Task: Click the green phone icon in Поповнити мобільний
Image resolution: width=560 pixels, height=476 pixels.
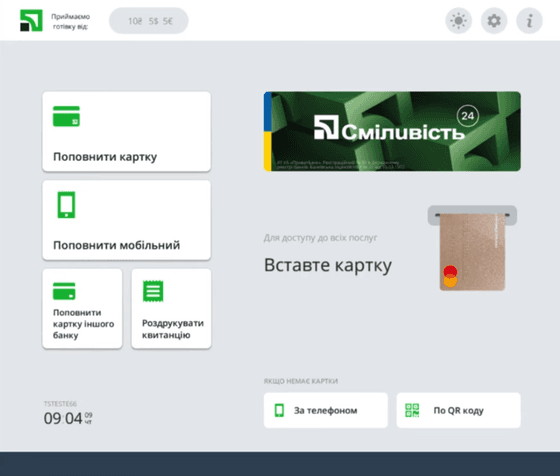Action: pyautogui.click(x=66, y=205)
